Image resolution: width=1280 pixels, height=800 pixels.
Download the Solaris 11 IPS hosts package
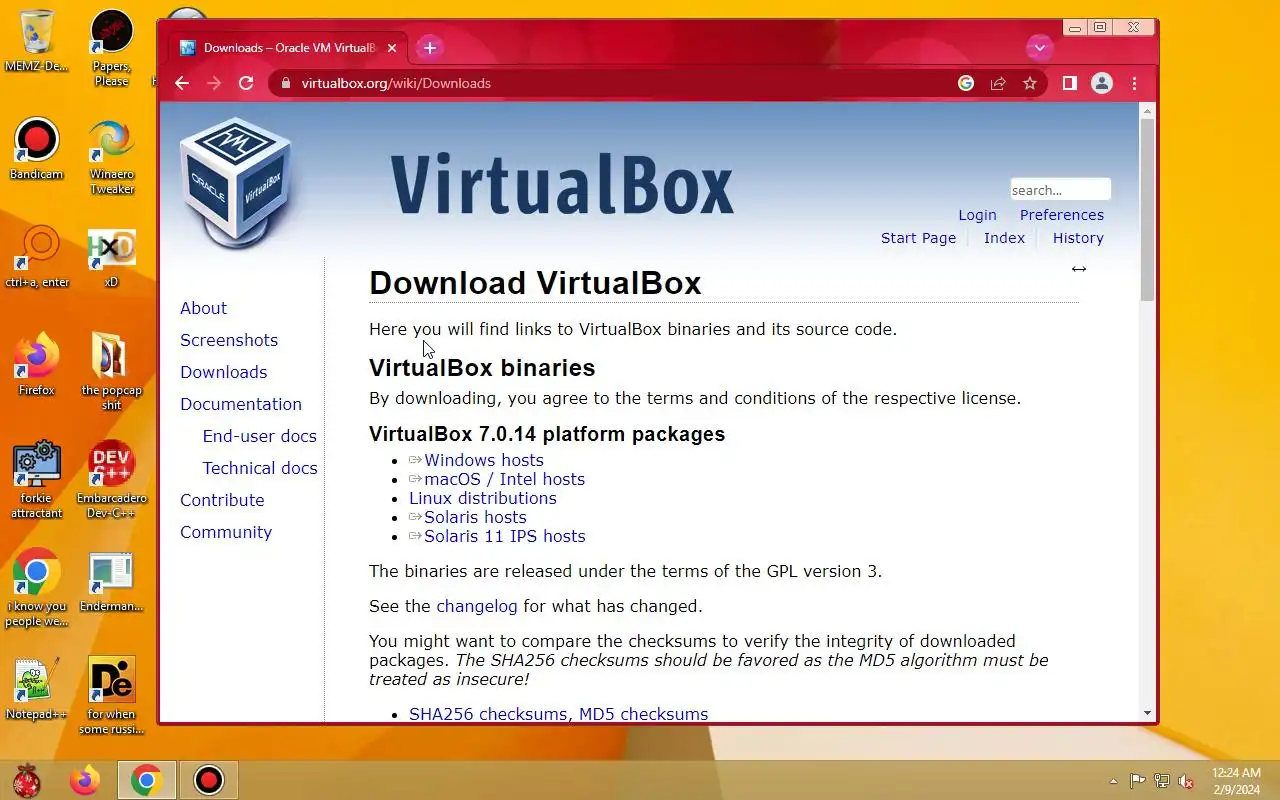tap(505, 536)
